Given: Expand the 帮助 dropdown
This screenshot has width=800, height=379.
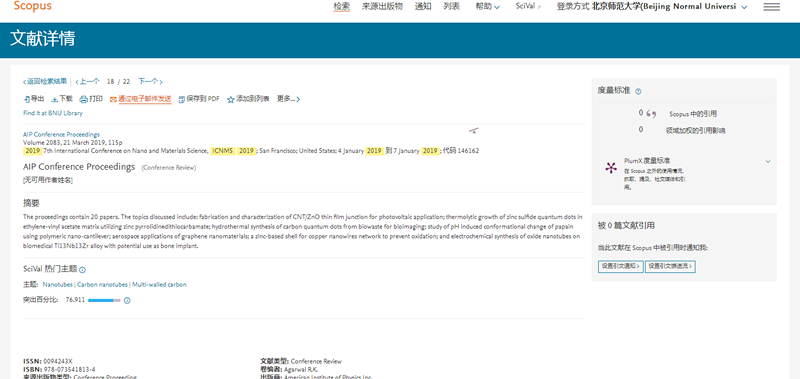Looking at the screenshot, I should [488, 7].
